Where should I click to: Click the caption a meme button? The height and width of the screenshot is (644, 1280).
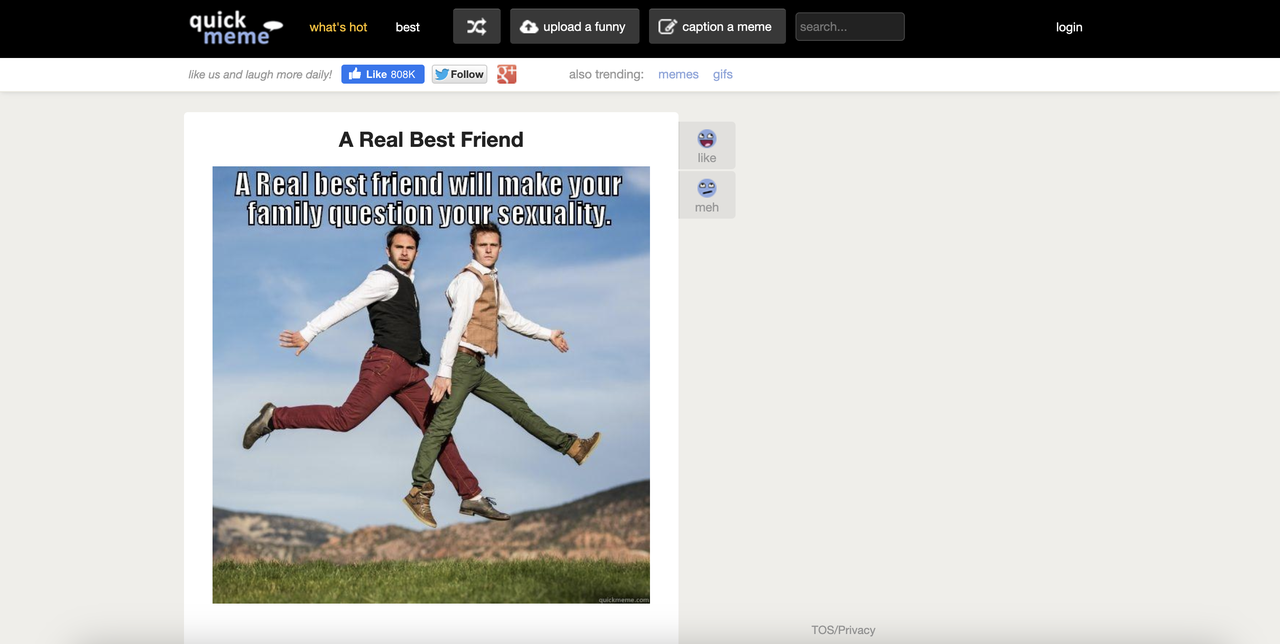click(717, 27)
